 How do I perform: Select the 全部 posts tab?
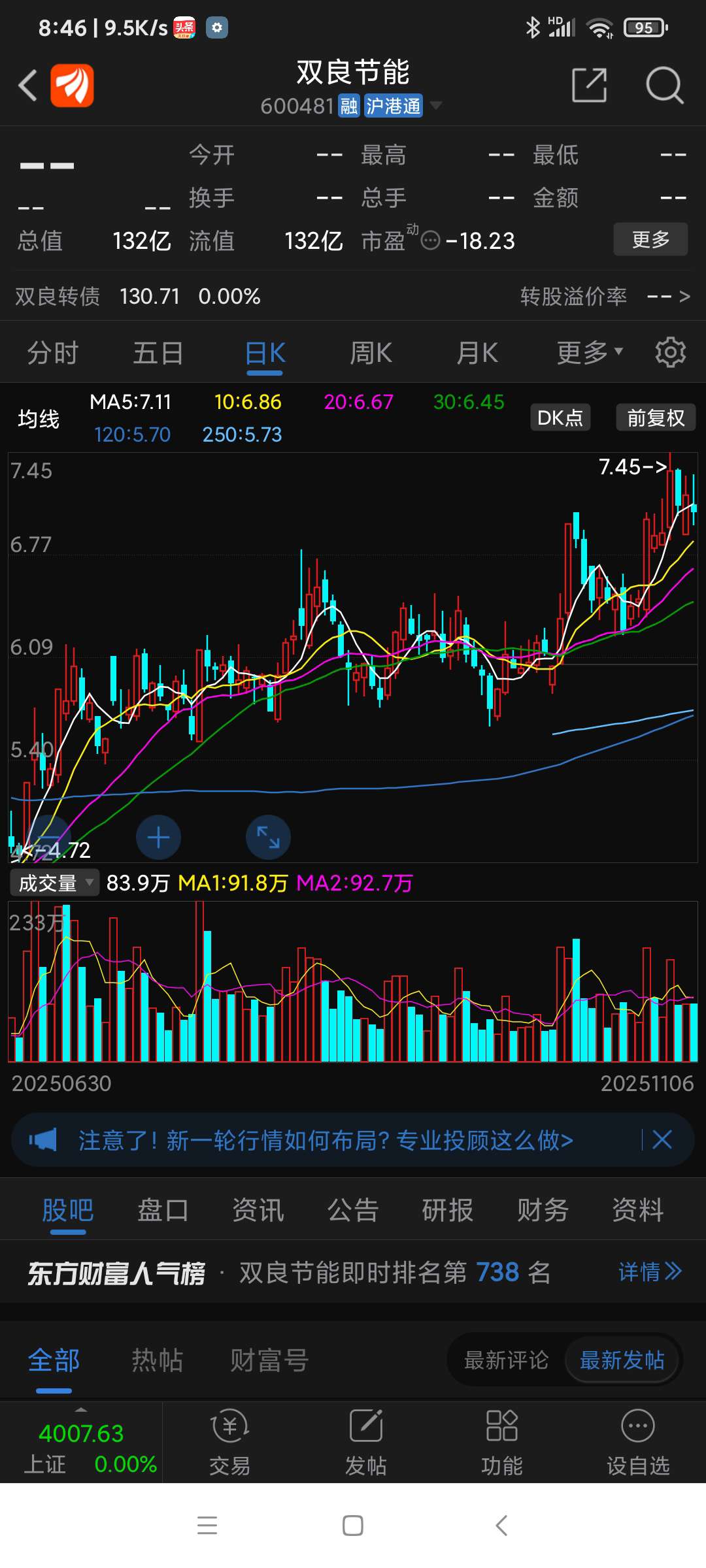[x=54, y=1360]
